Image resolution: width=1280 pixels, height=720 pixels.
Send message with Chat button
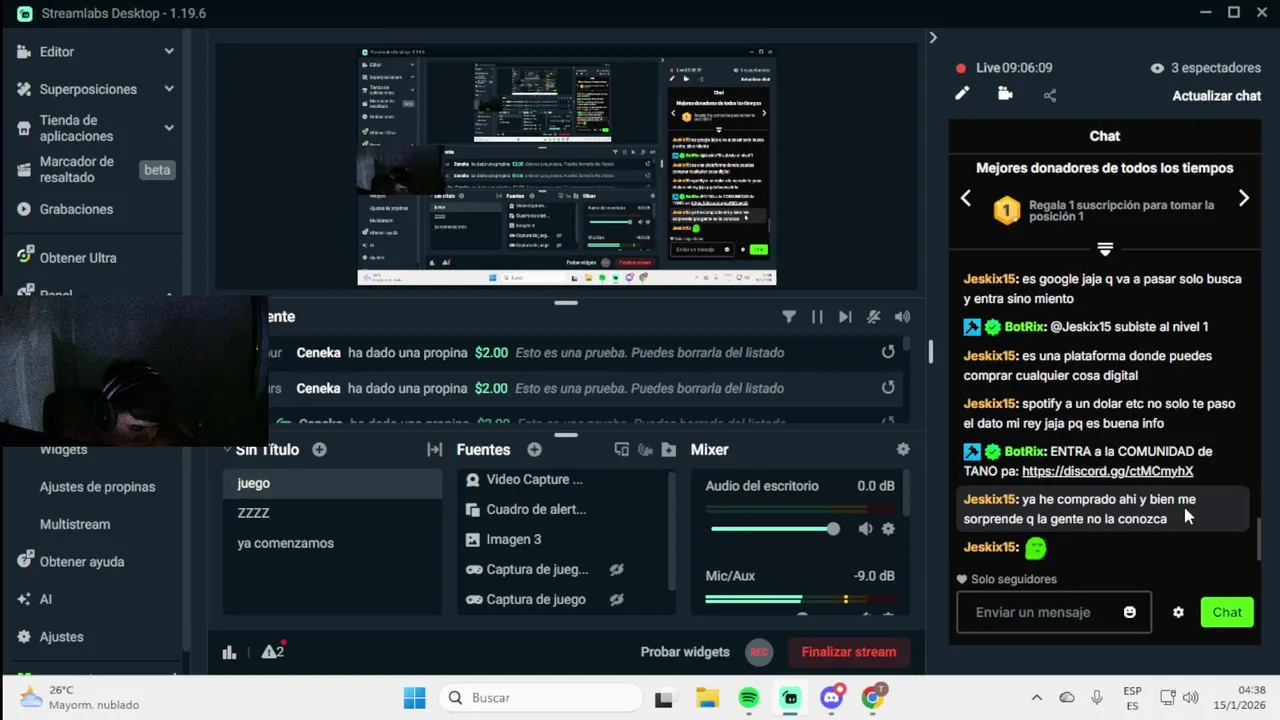pos(1227,612)
